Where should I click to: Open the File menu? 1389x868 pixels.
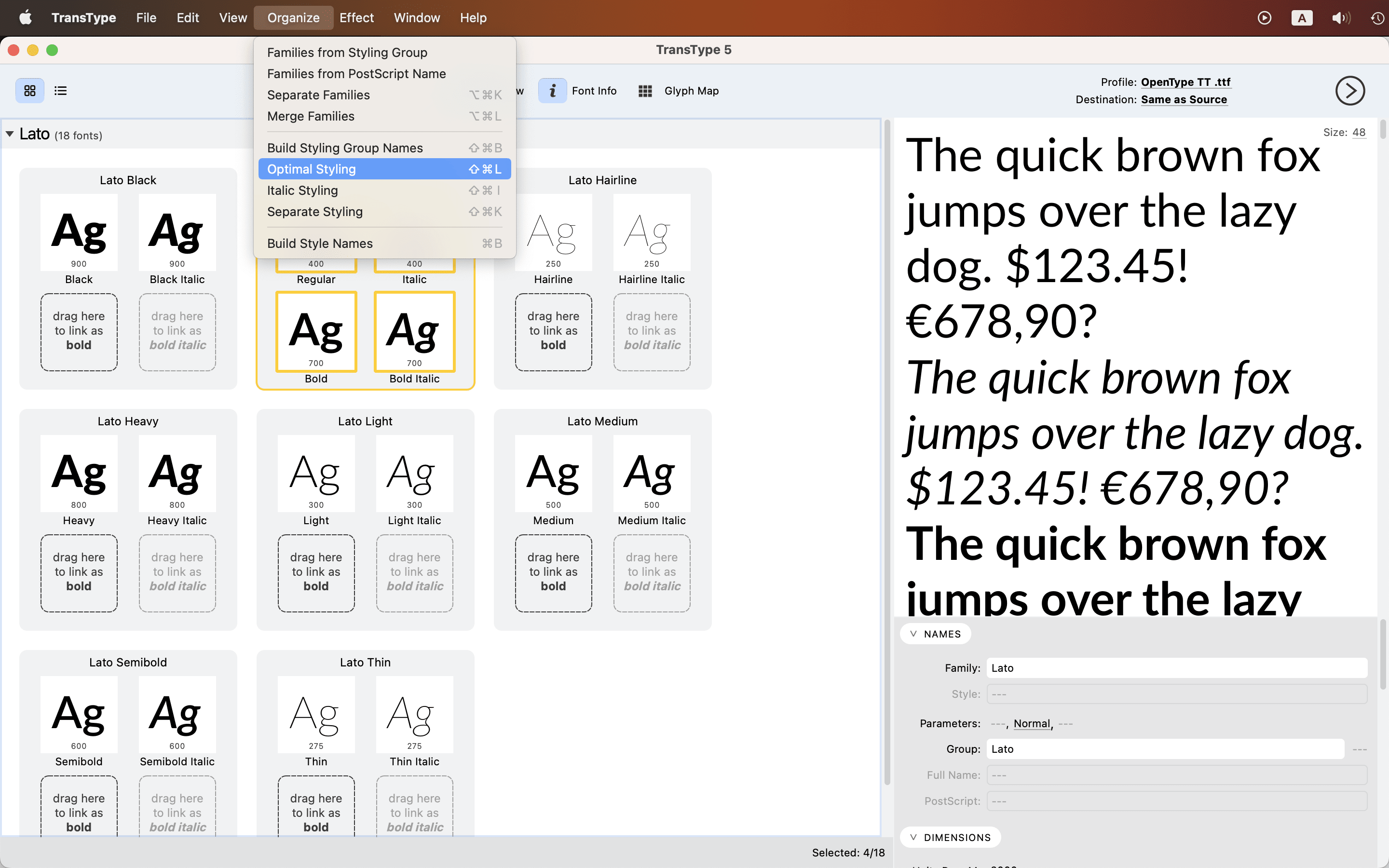click(146, 18)
